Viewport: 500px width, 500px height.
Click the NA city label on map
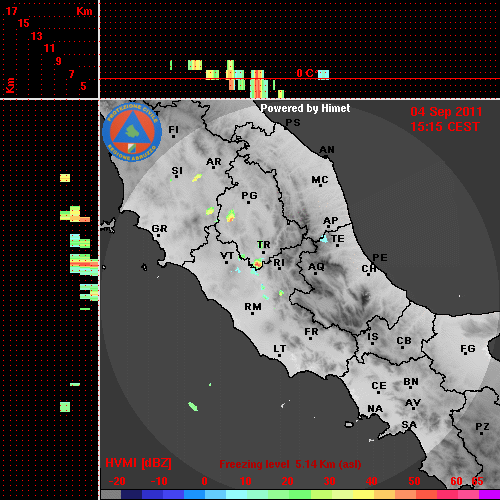point(375,408)
